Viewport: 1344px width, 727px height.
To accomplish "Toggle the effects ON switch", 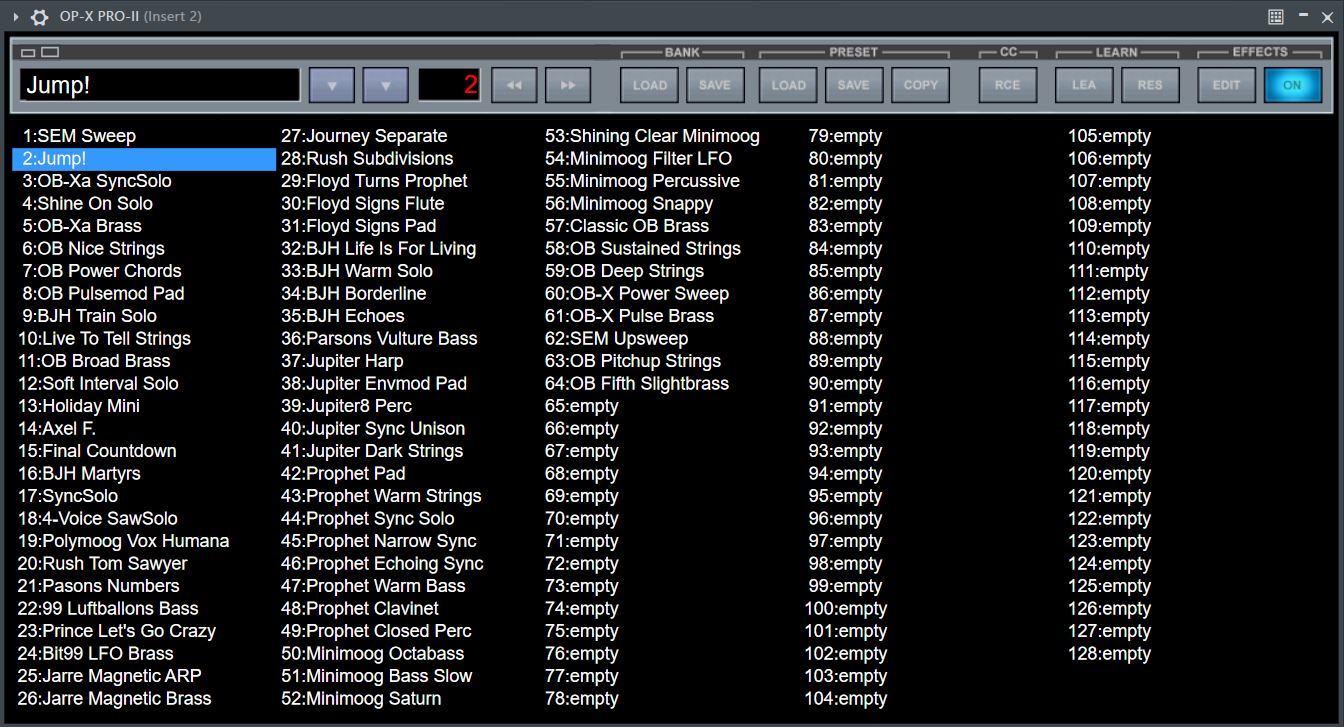I will click(1293, 85).
